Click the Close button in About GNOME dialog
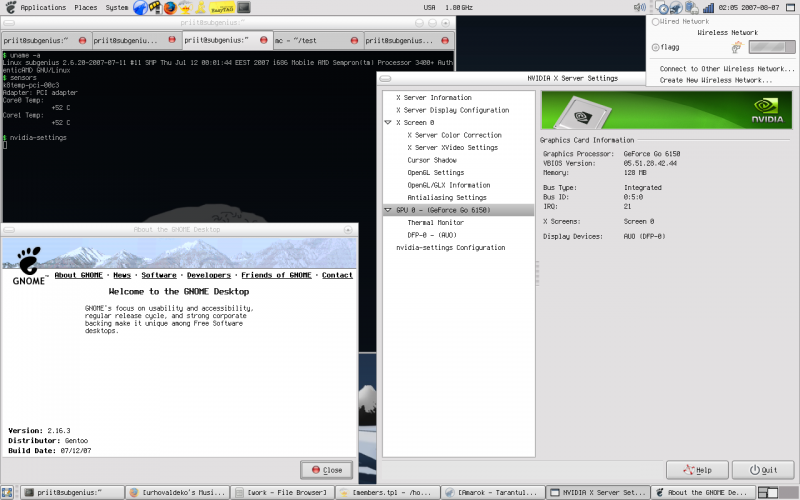Image resolution: width=800 pixels, height=500 pixels. (x=327, y=470)
